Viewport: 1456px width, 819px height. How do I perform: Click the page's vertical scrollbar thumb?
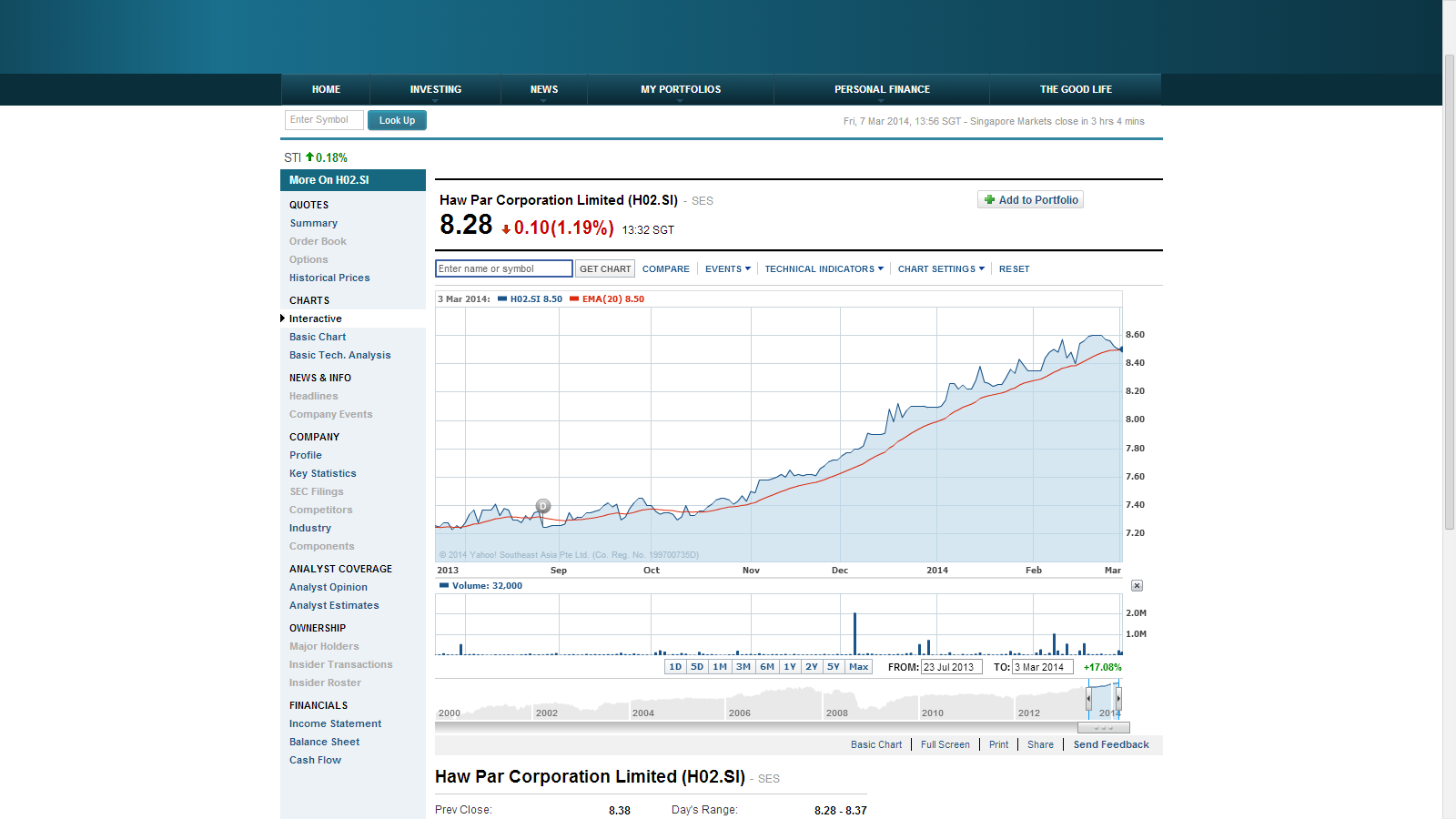coord(1450,291)
